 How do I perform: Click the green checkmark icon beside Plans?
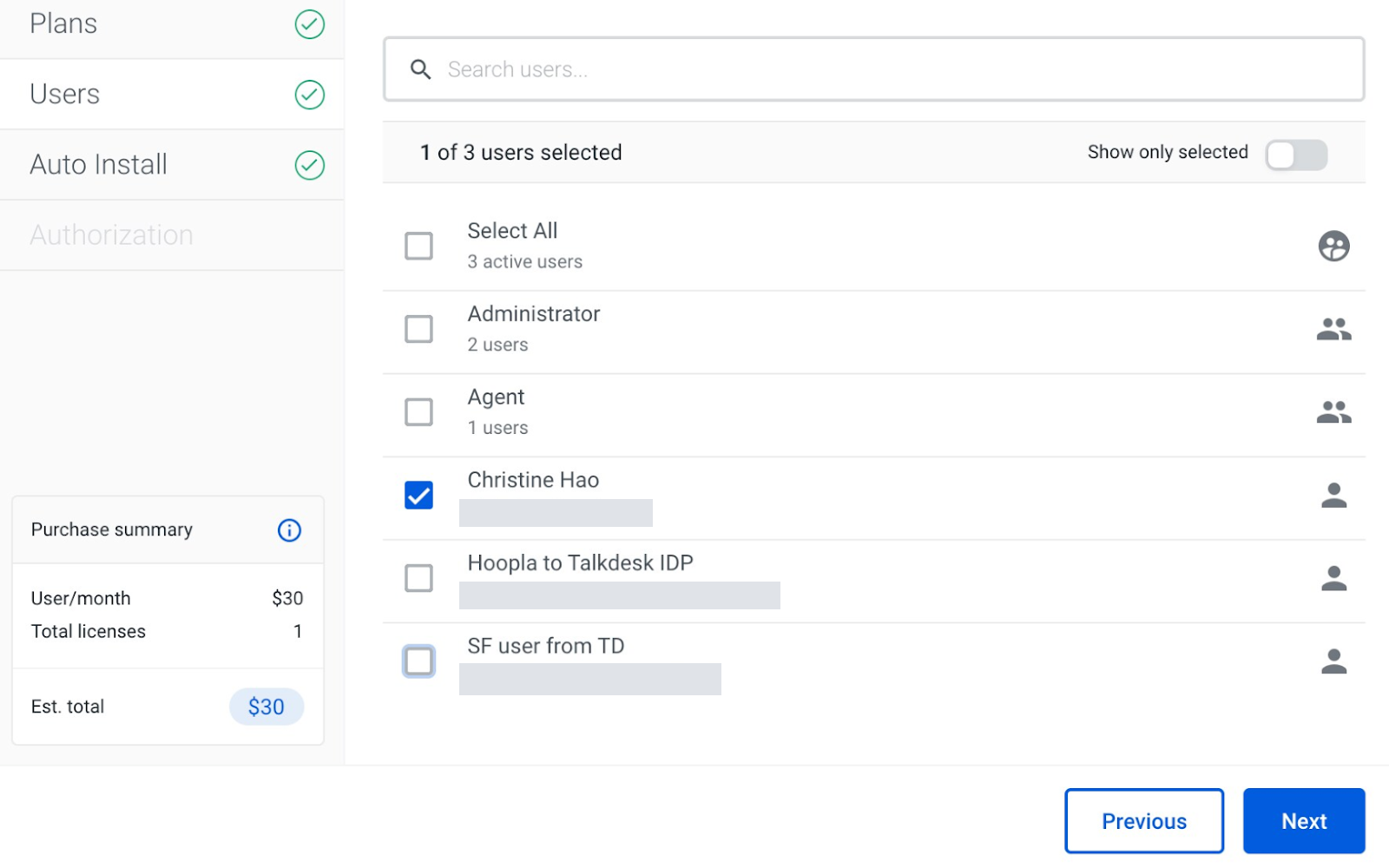click(310, 24)
